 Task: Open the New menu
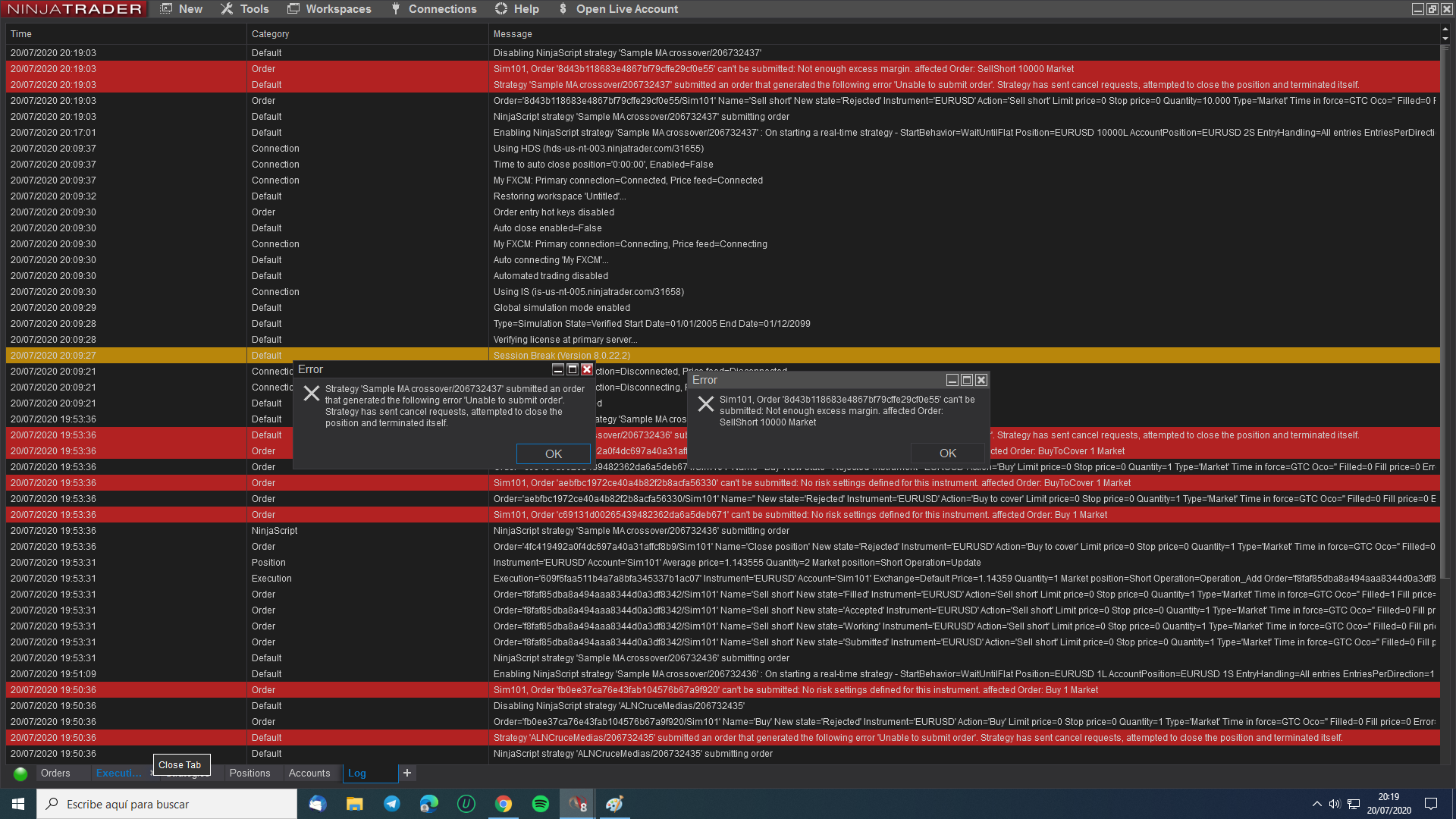(x=182, y=9)
